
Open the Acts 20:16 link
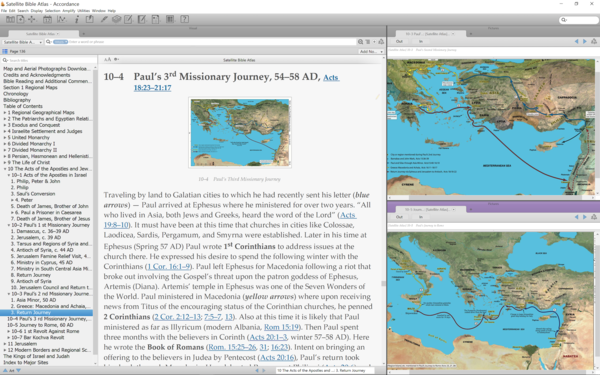coord(277,357)
